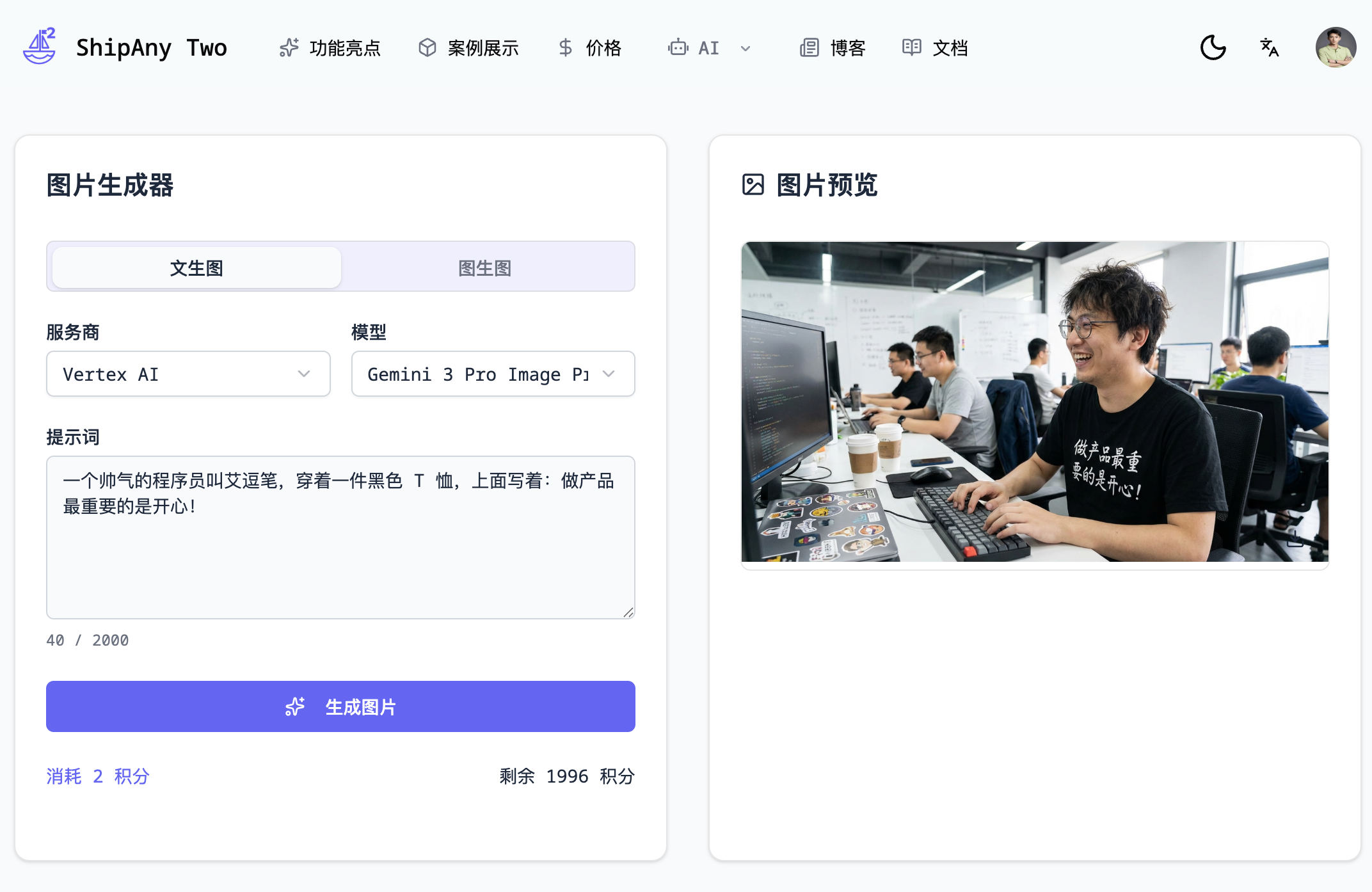Switch to the 文生图 tab
Viewport: 1372px width, 892px height.
[196, 267]
